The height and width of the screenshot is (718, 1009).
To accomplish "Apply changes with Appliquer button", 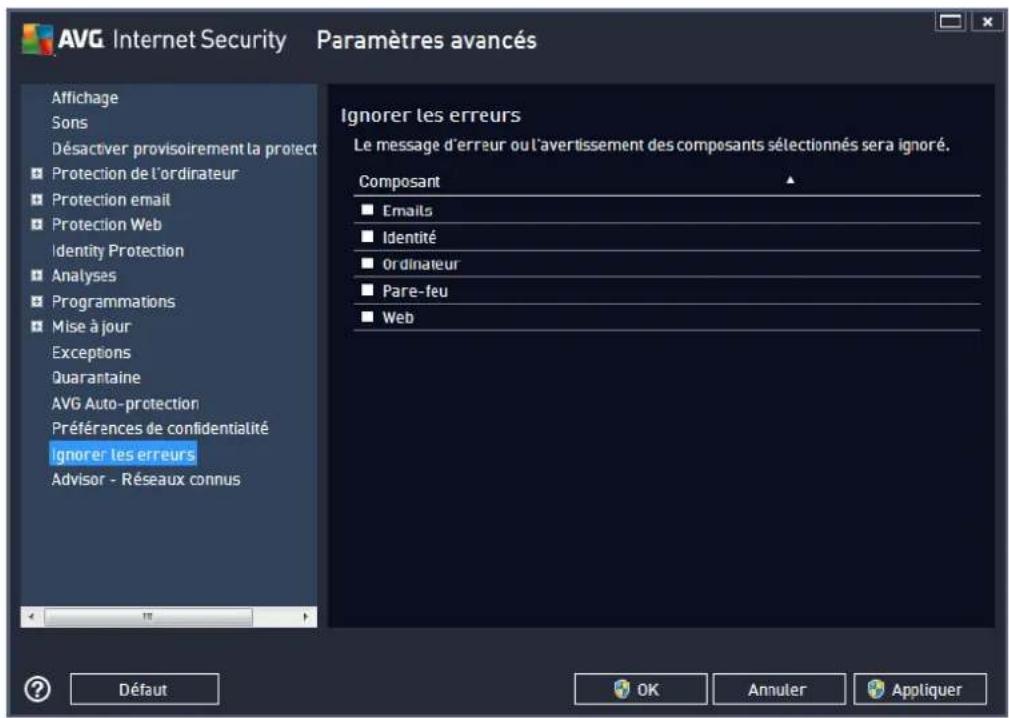I will point(920,690).
